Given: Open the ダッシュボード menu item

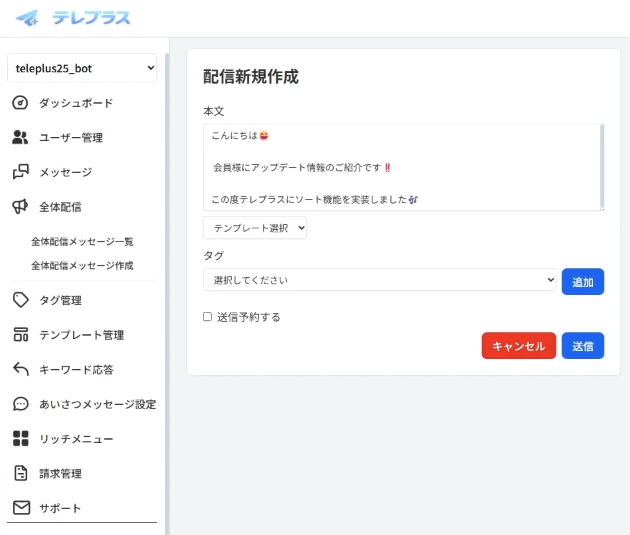Looking at the screenshot, I should tap(76, 103).
